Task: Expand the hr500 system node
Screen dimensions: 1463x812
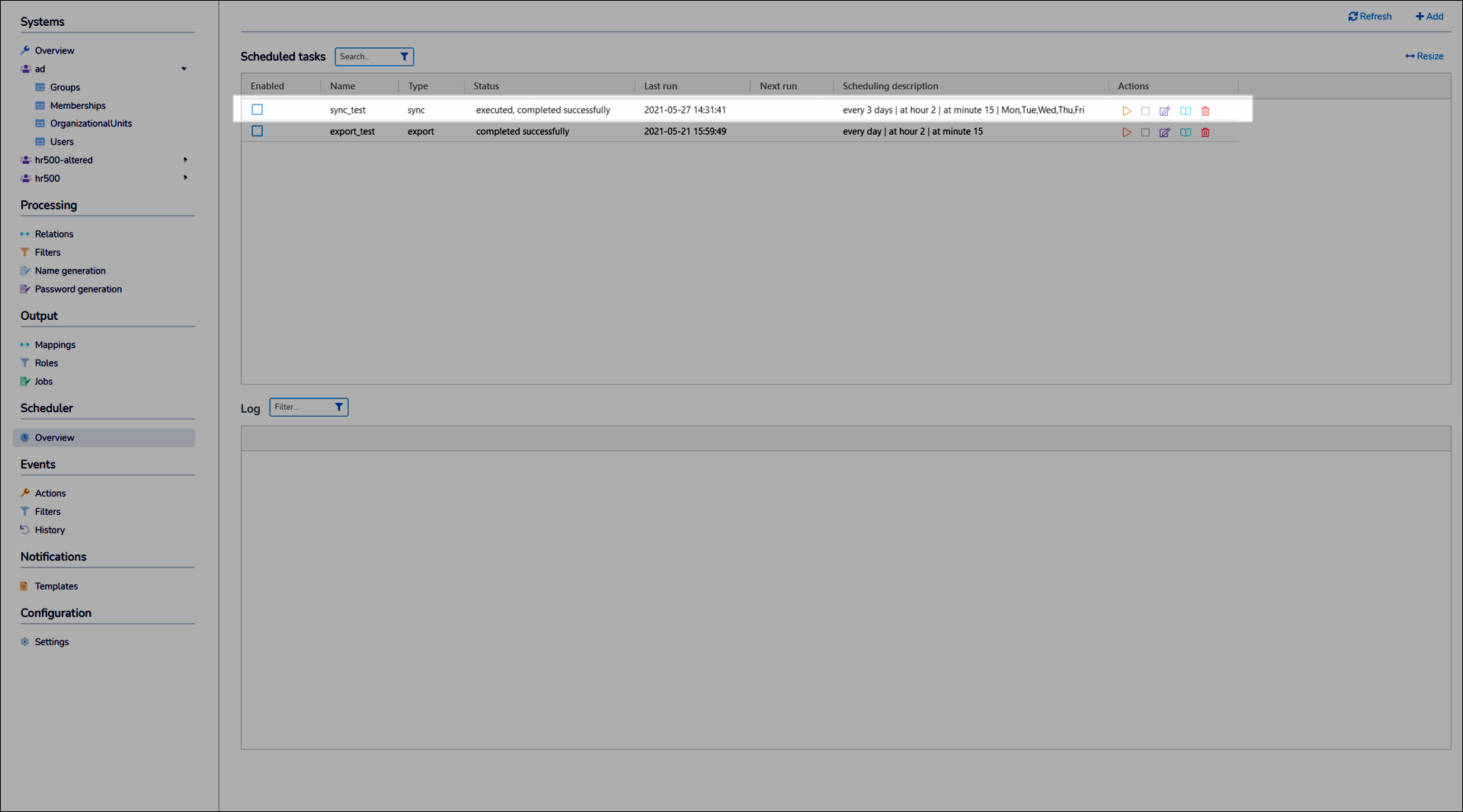Action: [185, 178]
